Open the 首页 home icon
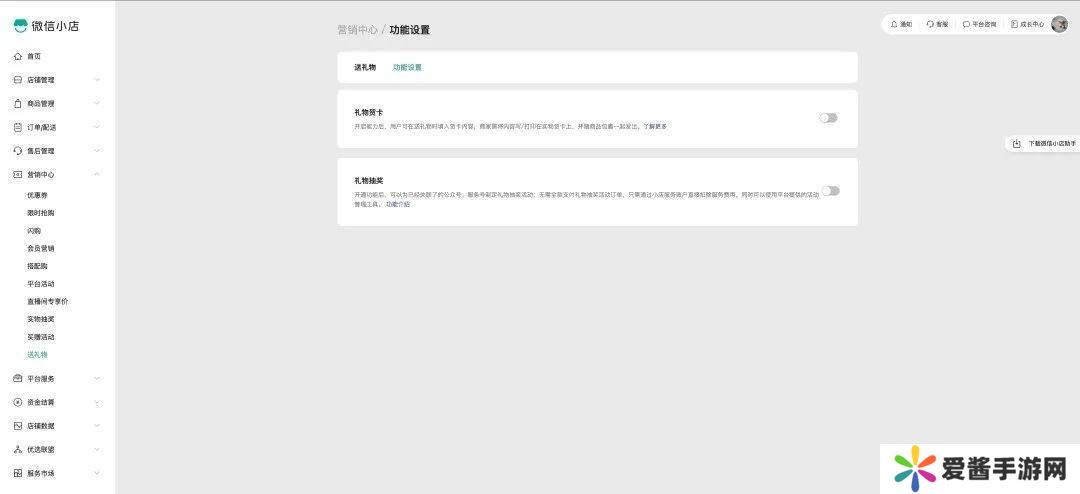This screenshot has width=1080, height=494. (18, 56)
